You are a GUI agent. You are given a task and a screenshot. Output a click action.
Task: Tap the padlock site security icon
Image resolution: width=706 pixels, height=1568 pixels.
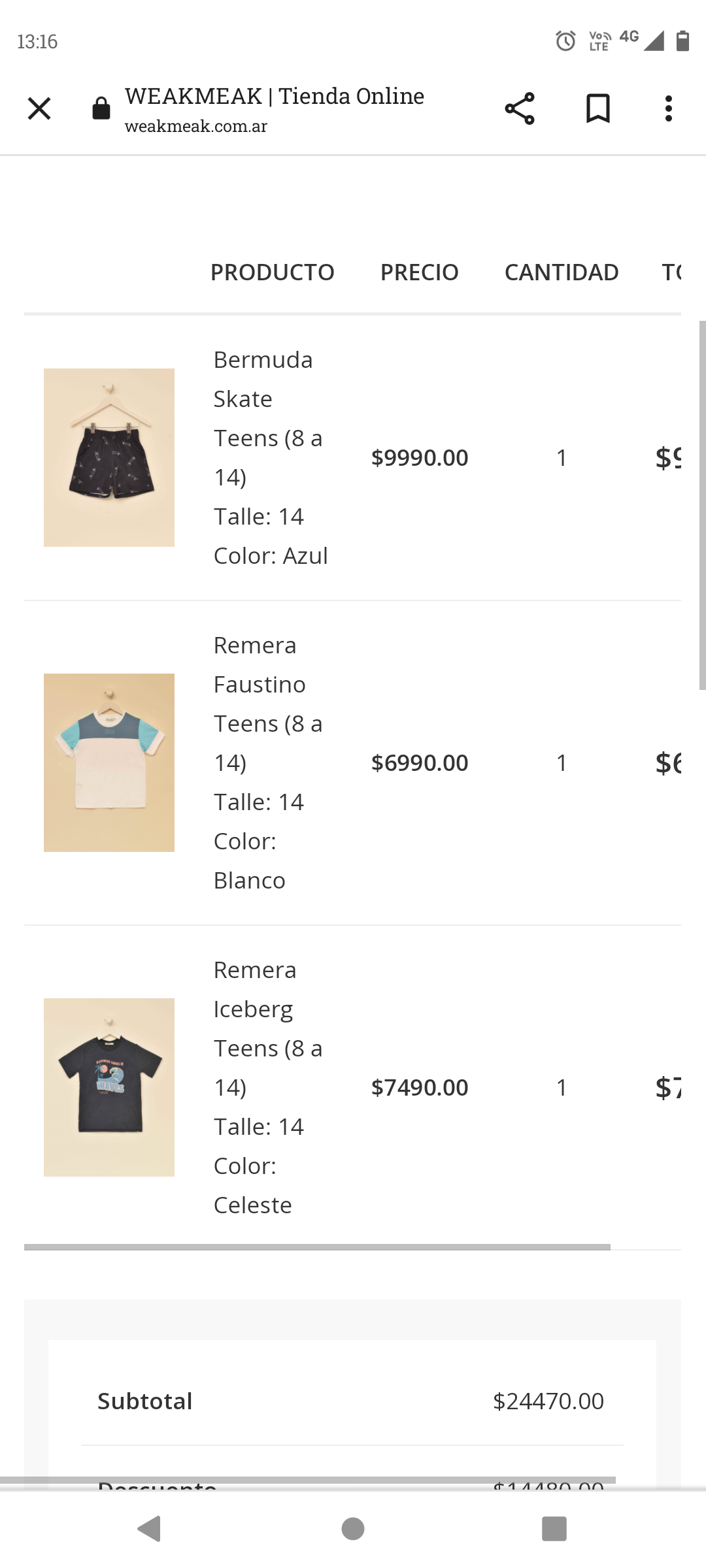pyautogui.click(x=101, y=108)
